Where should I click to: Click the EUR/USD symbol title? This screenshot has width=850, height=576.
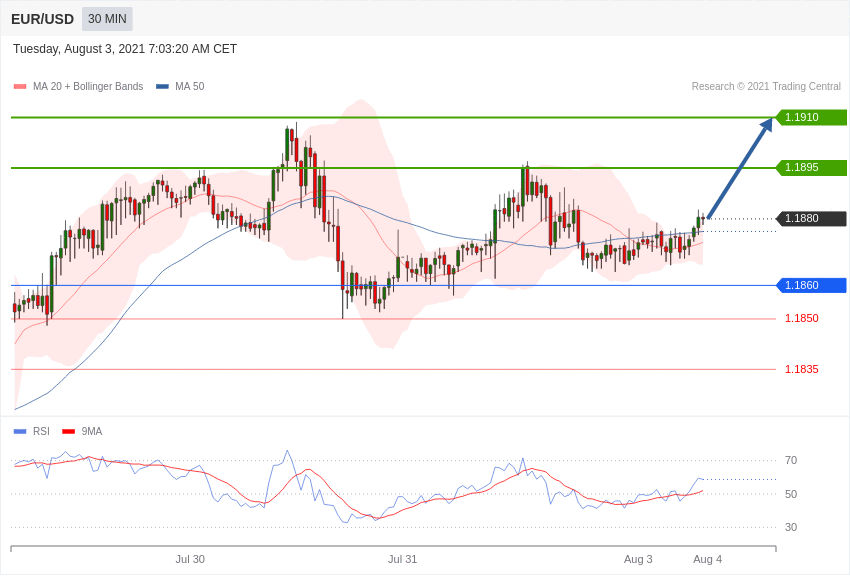pos(42,20)
